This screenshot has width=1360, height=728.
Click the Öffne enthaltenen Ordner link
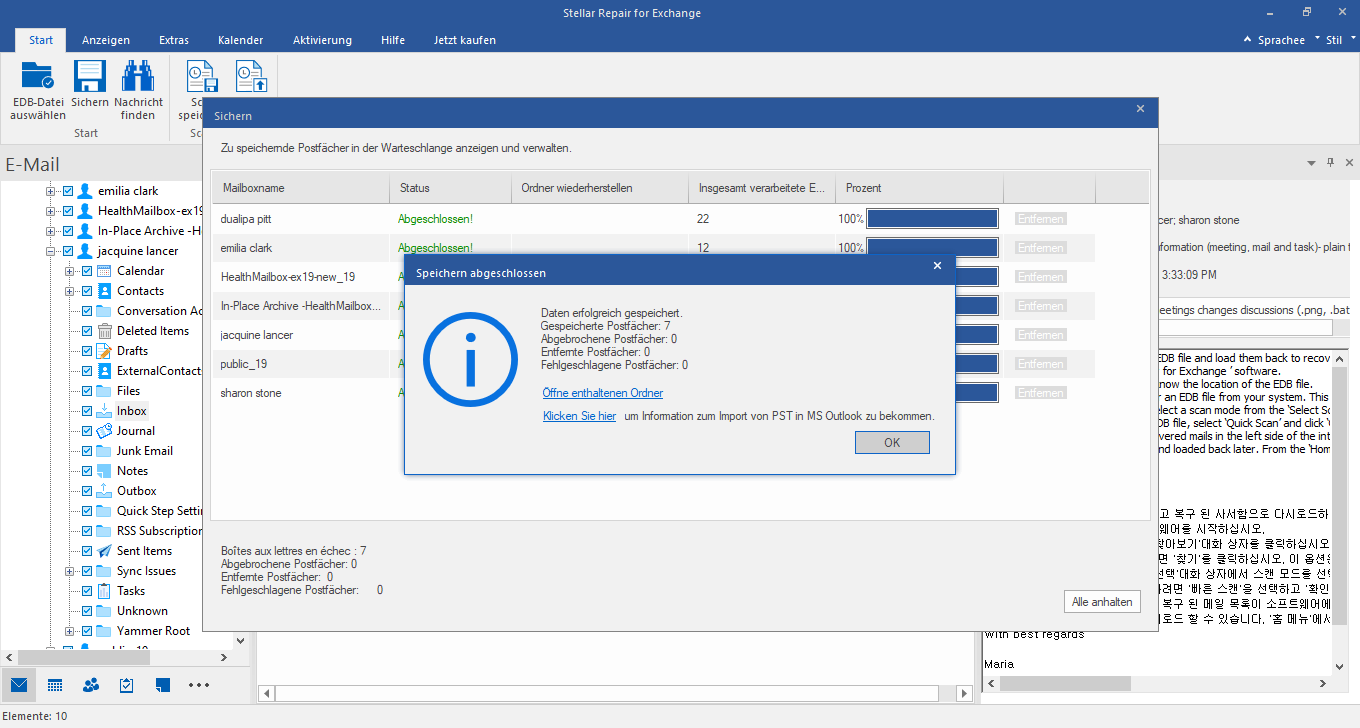pyautogui.click(x=602, y=393)
